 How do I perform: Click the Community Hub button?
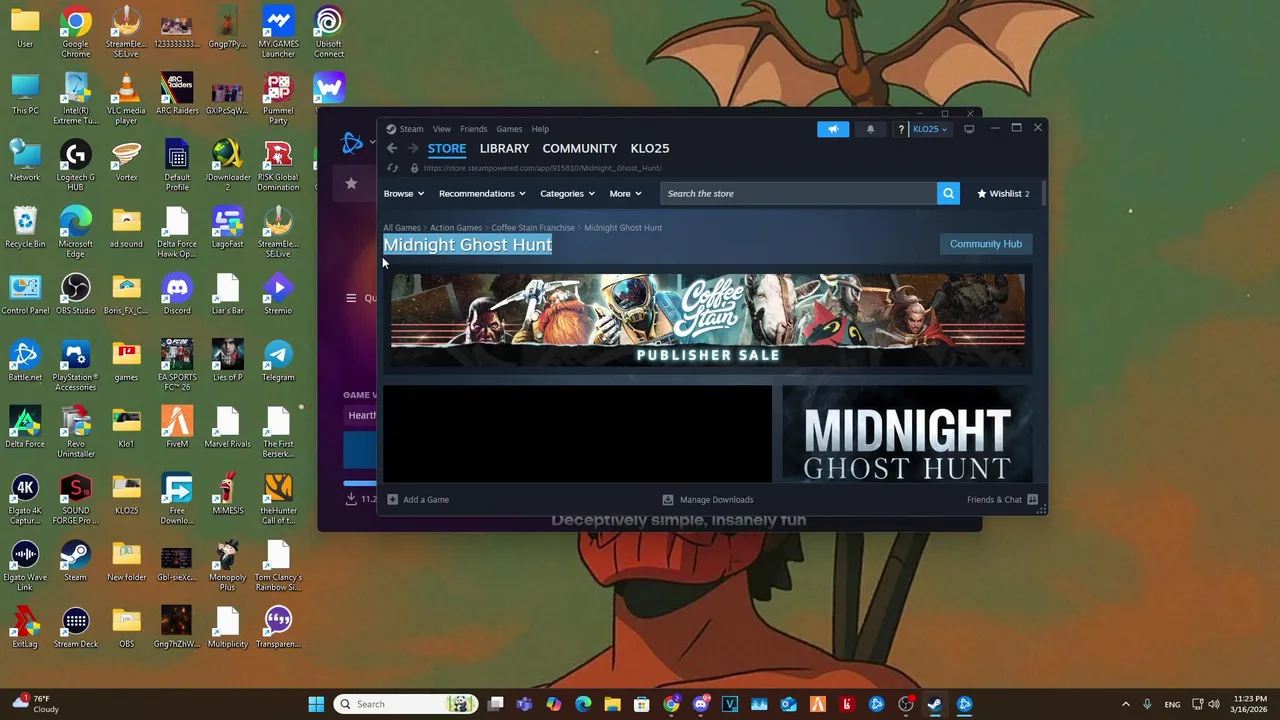(x=986, y=244)
